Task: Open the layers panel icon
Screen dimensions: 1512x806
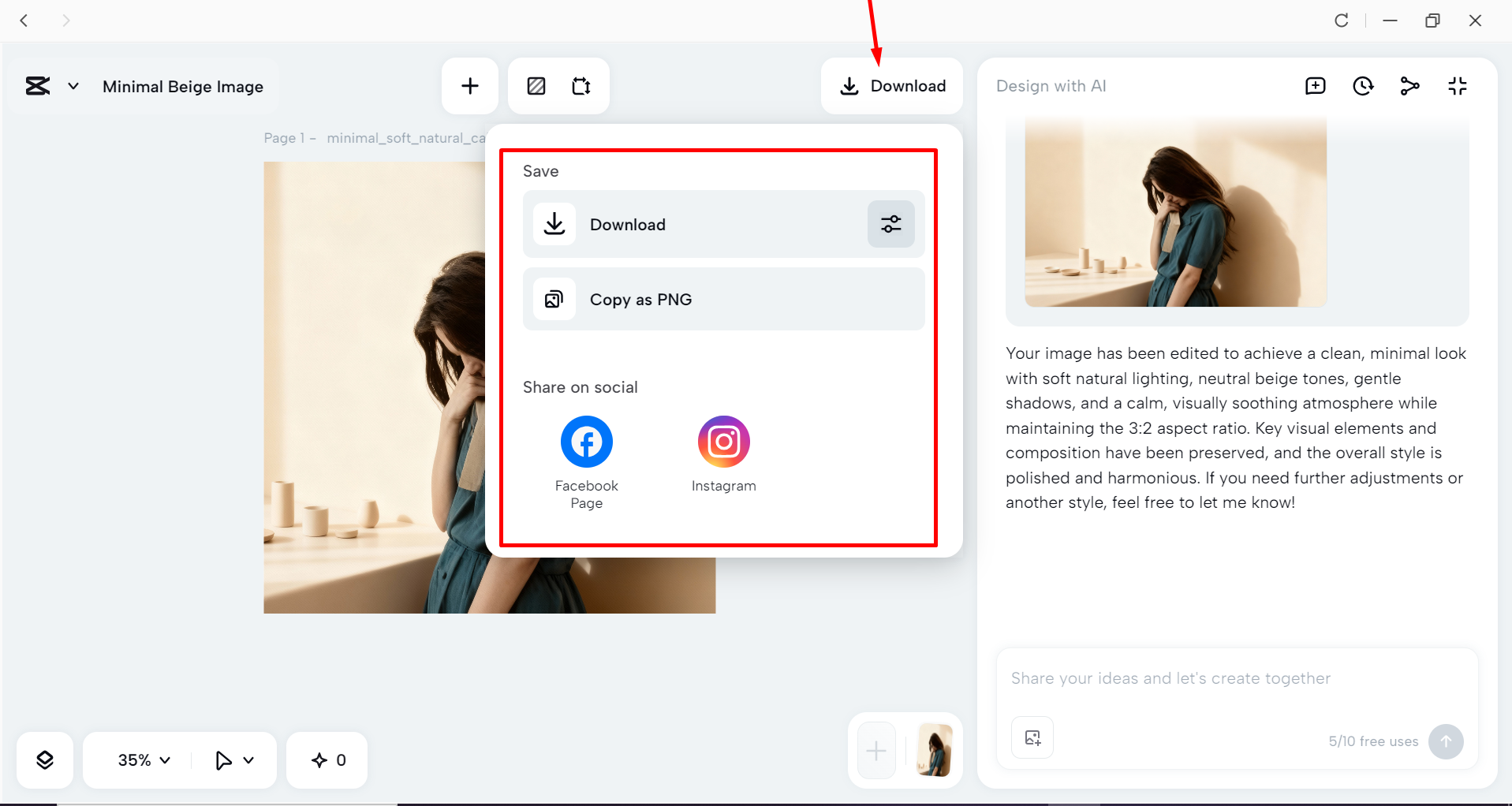Action: pyautogui.click(x=45, y=760)
